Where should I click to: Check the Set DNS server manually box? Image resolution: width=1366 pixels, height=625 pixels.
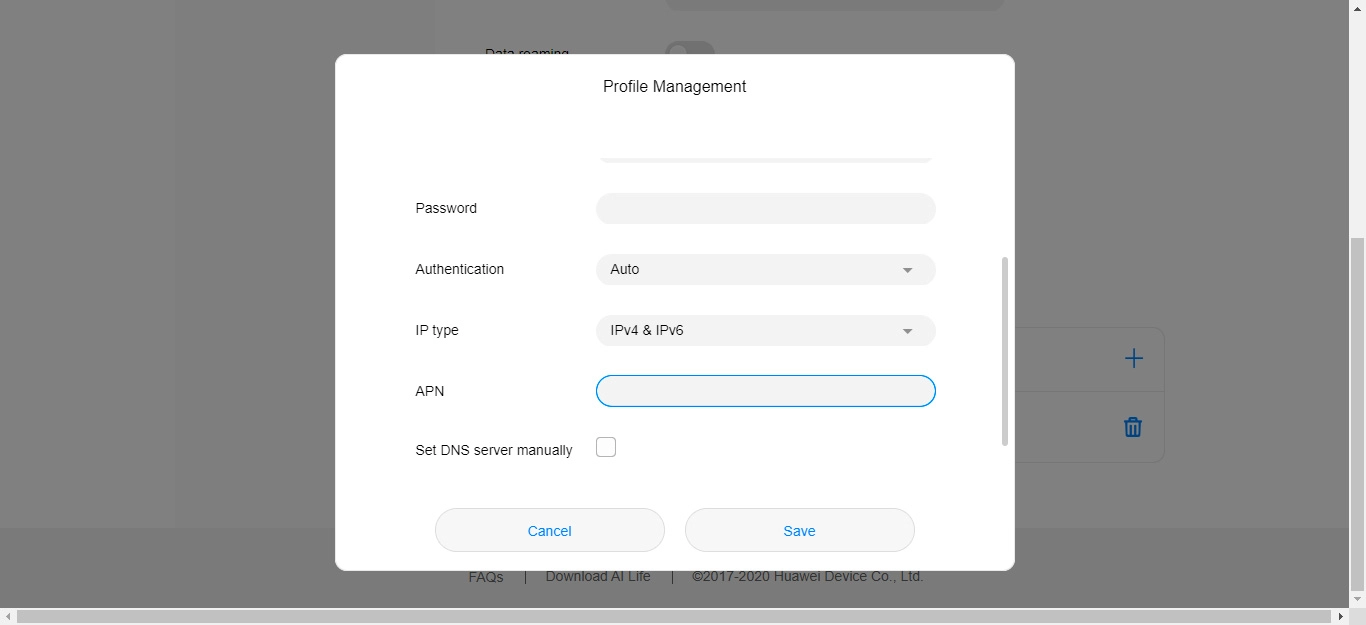pos(606,448)
